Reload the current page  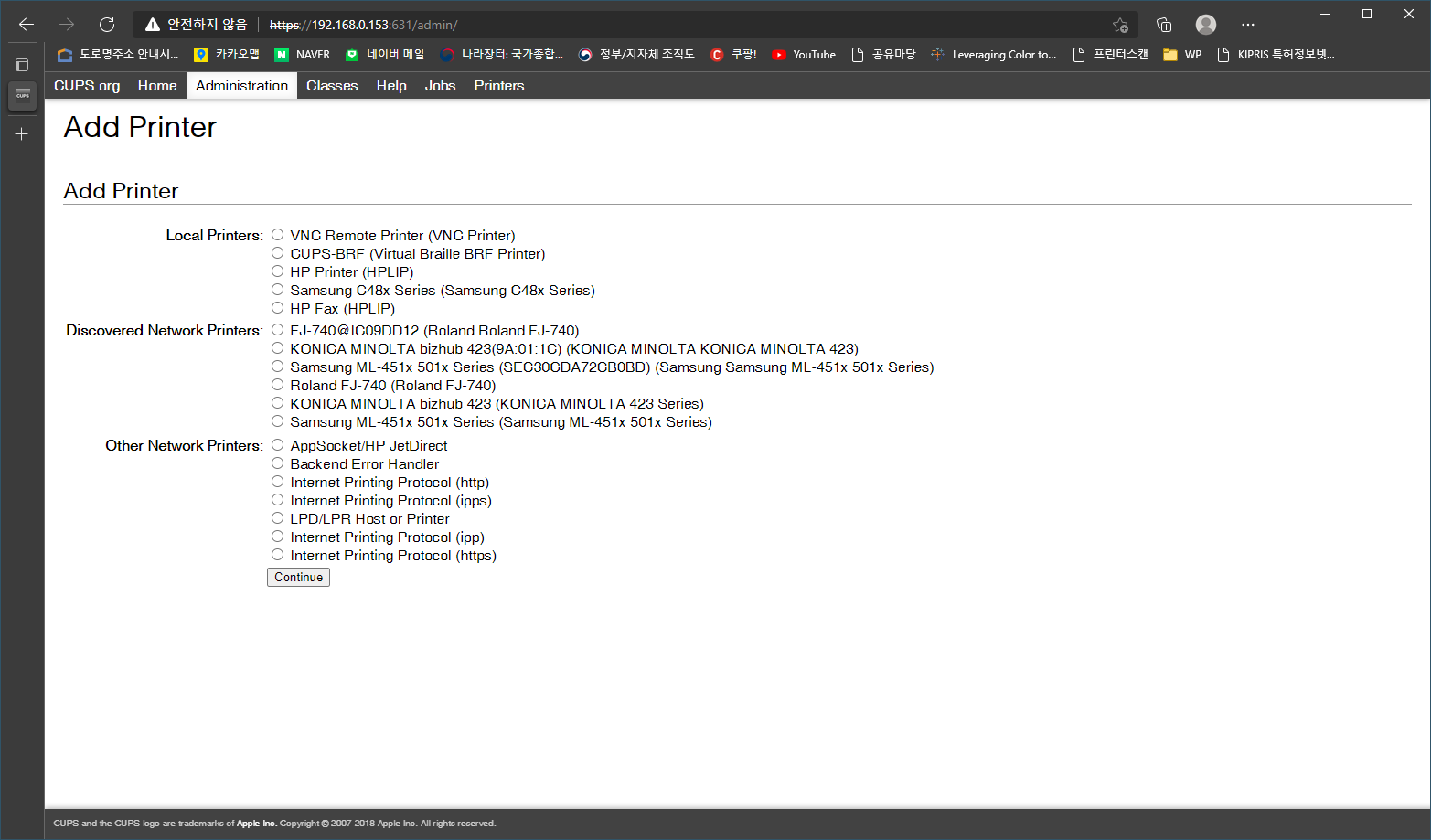point(107,25)
